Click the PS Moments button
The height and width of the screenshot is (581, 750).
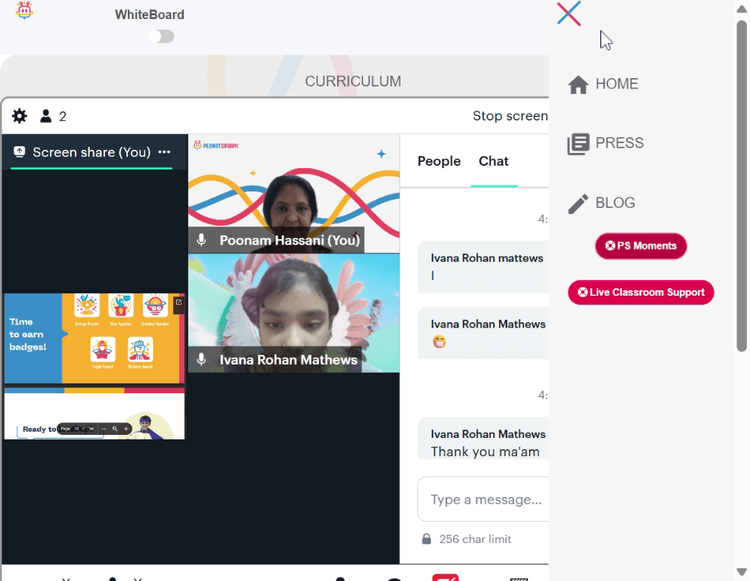point(641,246)
